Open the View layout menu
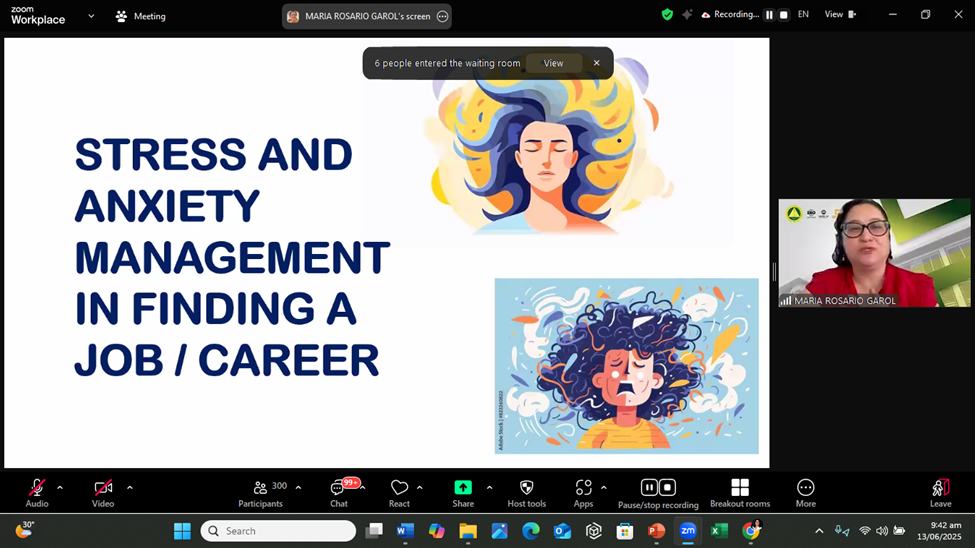Image resolution: width=975 pixels, height=548 pixels. coord(839,15)
